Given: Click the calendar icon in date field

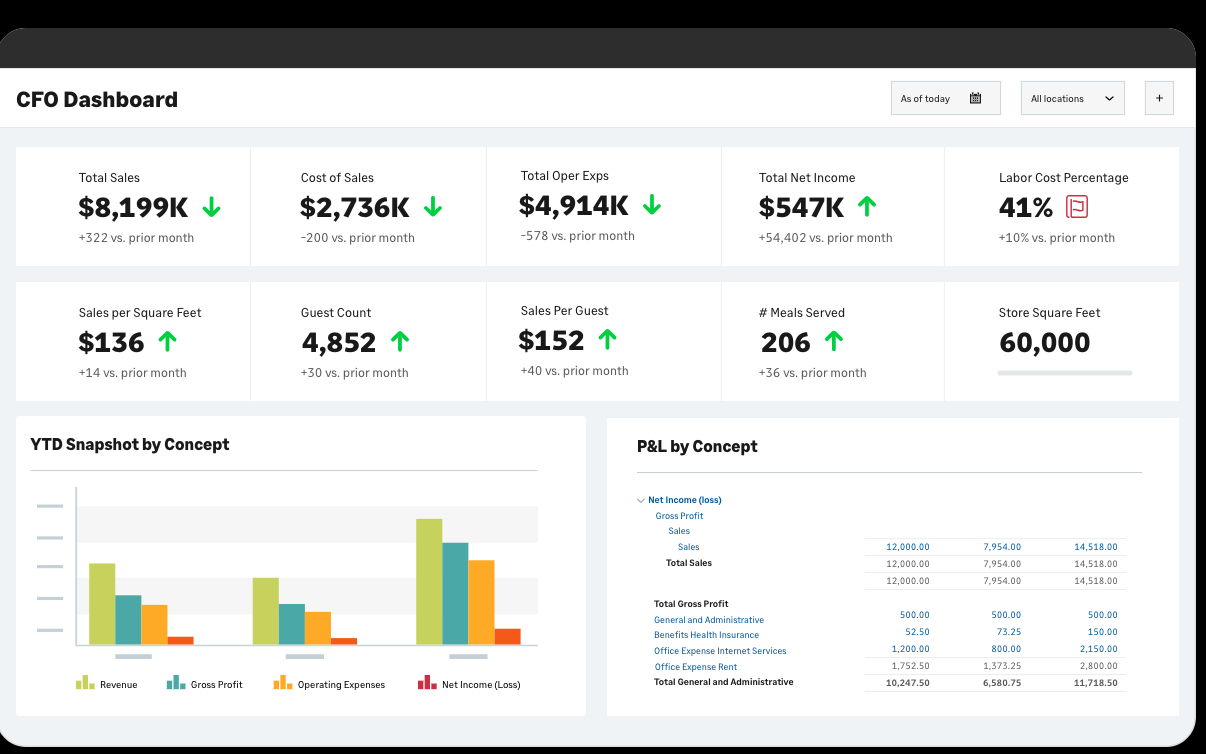Looking at the screenshot, I should 975,98.
